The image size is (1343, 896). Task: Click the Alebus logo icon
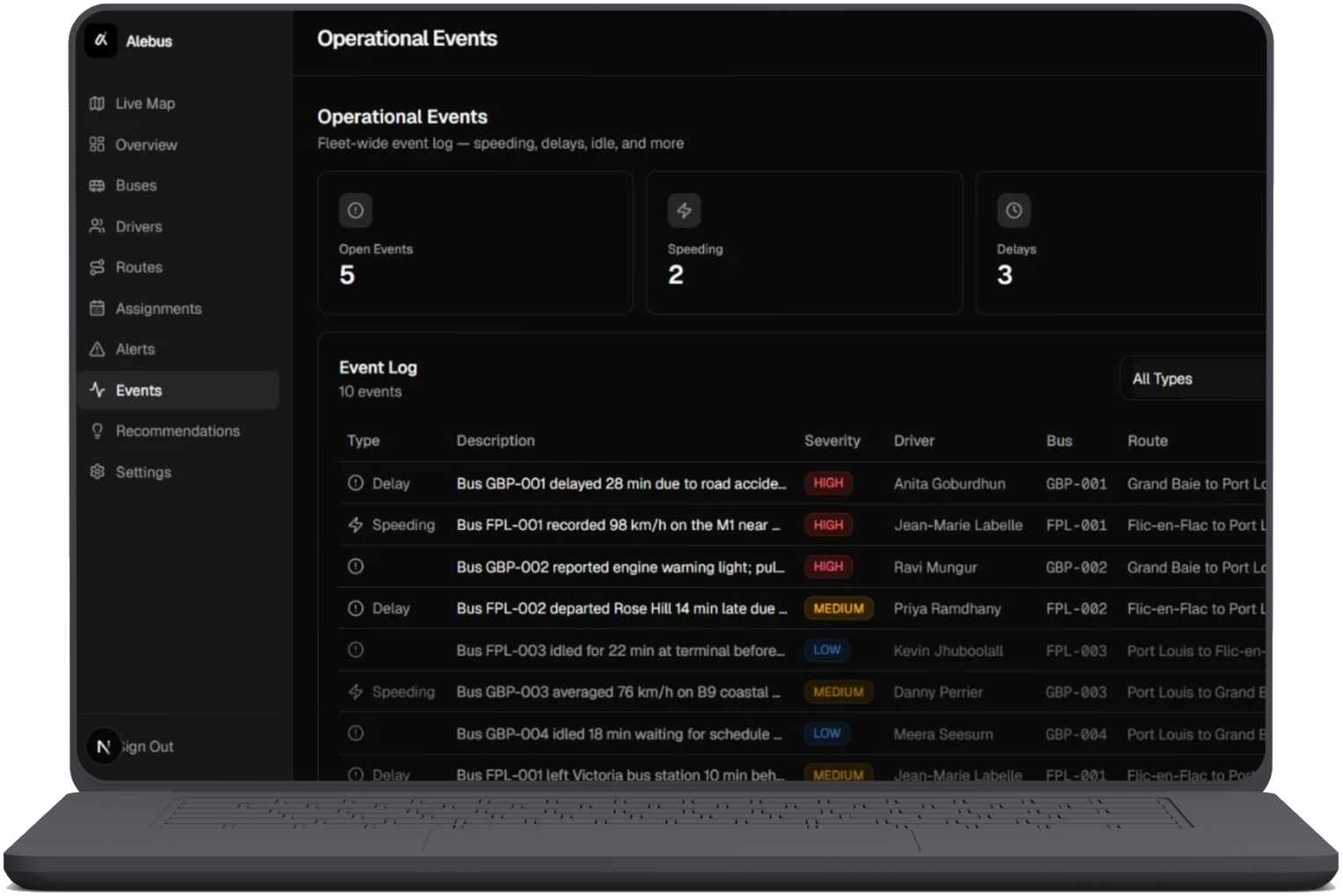[101, 40]
